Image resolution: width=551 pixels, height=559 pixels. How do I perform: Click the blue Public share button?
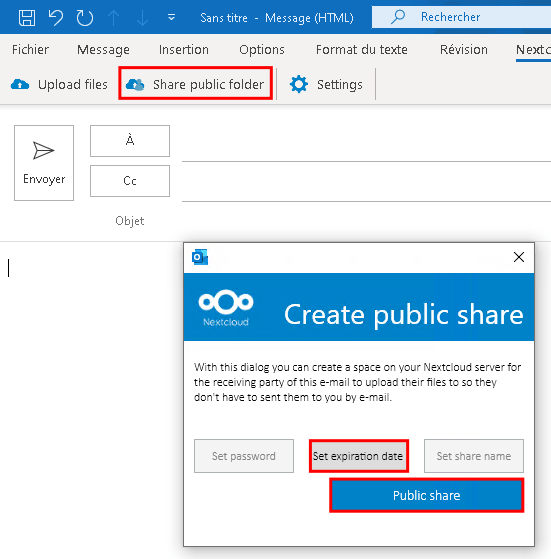[427, 496]
